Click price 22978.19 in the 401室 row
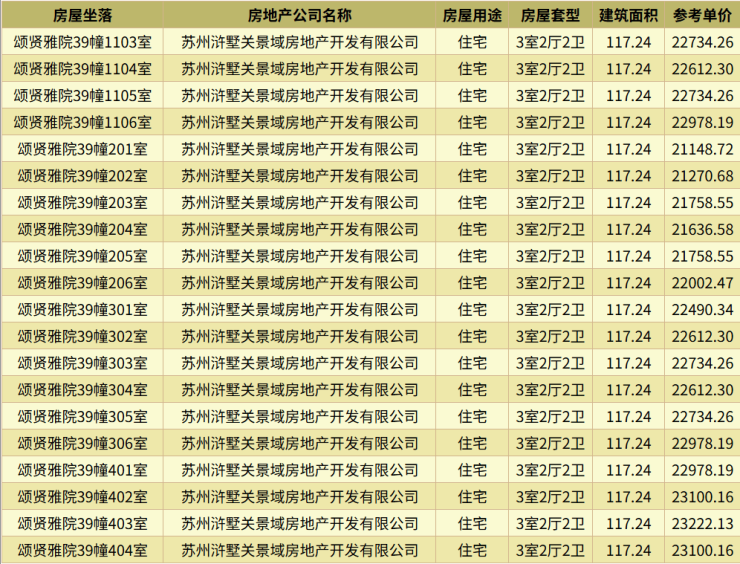Screen dimensions: 740x564 click(702, 471)
